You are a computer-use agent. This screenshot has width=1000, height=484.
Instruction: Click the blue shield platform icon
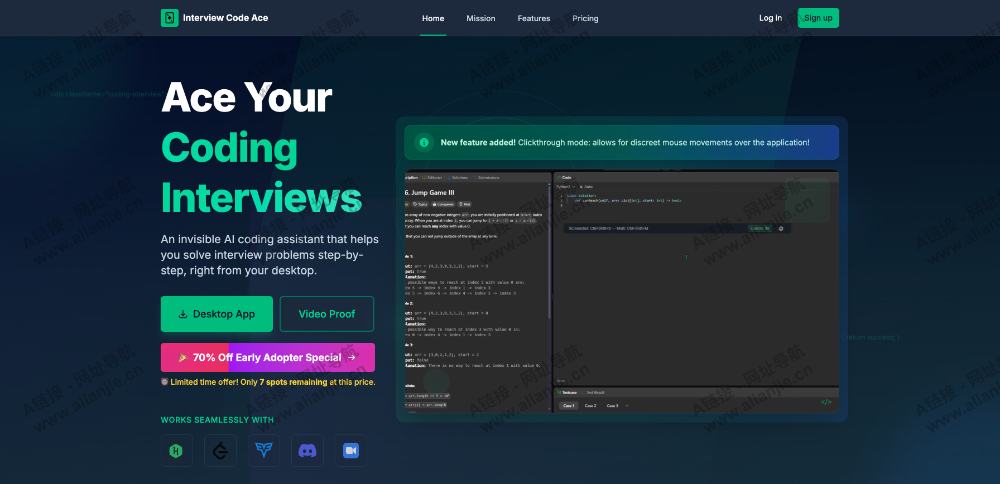pyautogui.click(x=263, y=451)
